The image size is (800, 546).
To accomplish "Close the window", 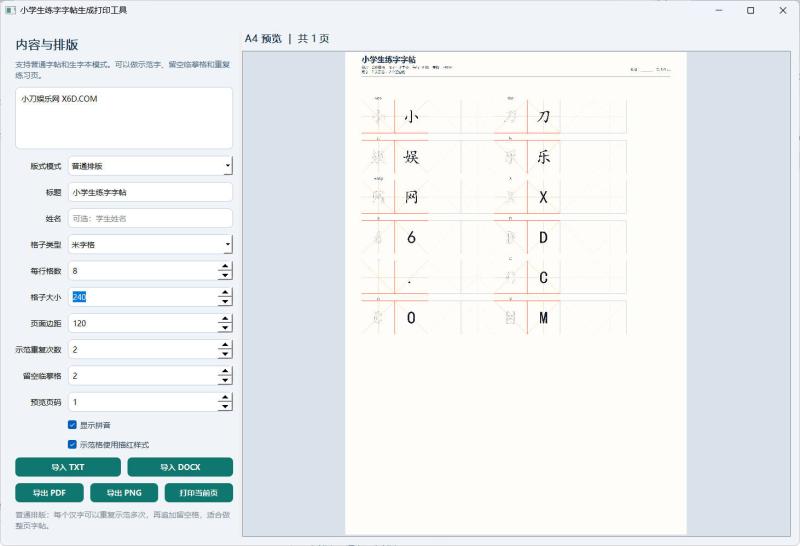I will click(783, 10).
